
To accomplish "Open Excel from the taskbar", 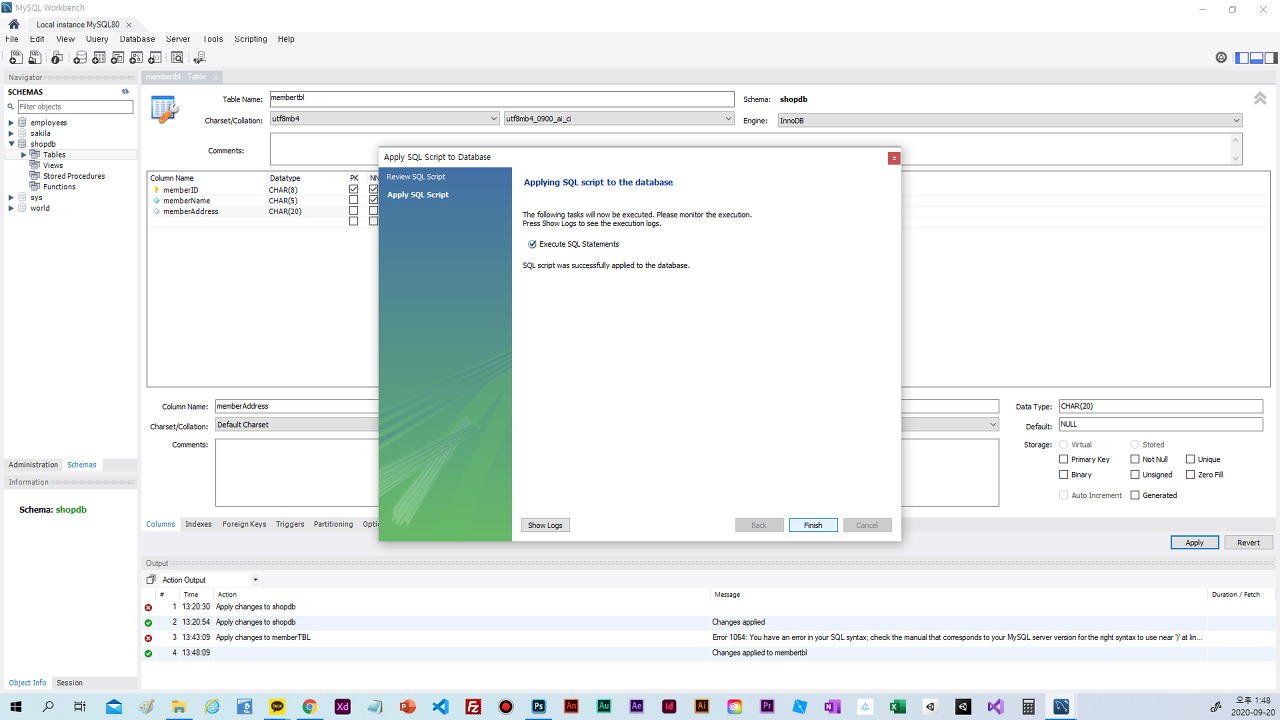I will [x=898, y=706].
